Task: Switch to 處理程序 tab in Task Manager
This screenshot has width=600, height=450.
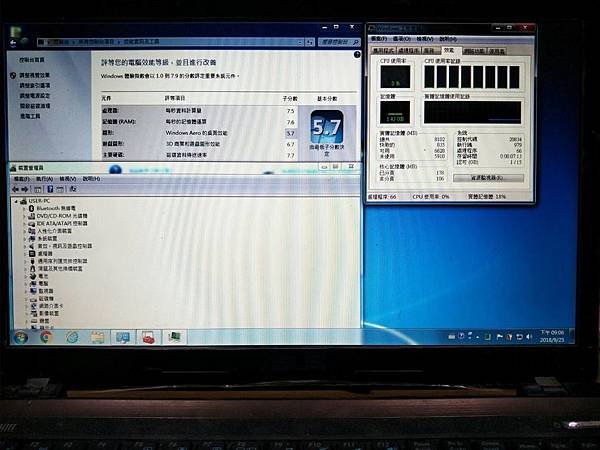Action: 409,51
